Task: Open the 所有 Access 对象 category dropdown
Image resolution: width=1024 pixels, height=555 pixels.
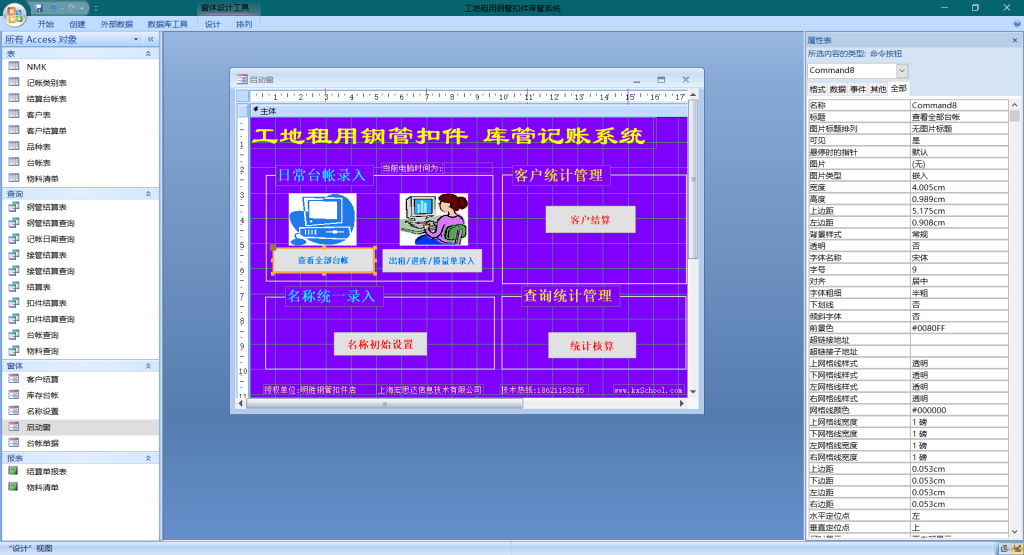Action: coord(136,39)
